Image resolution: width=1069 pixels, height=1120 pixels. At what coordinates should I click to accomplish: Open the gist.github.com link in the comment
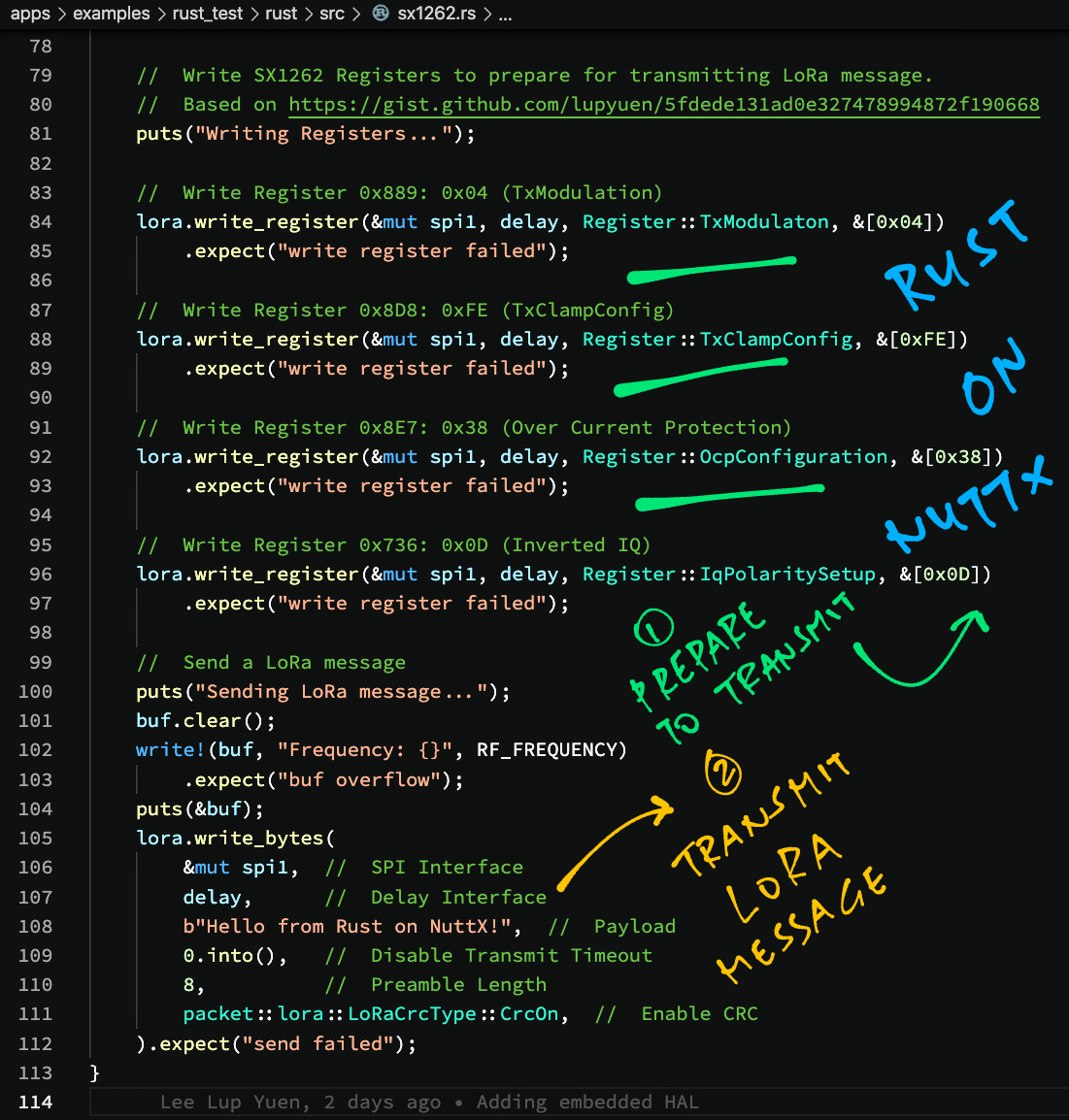pos(663,105)
